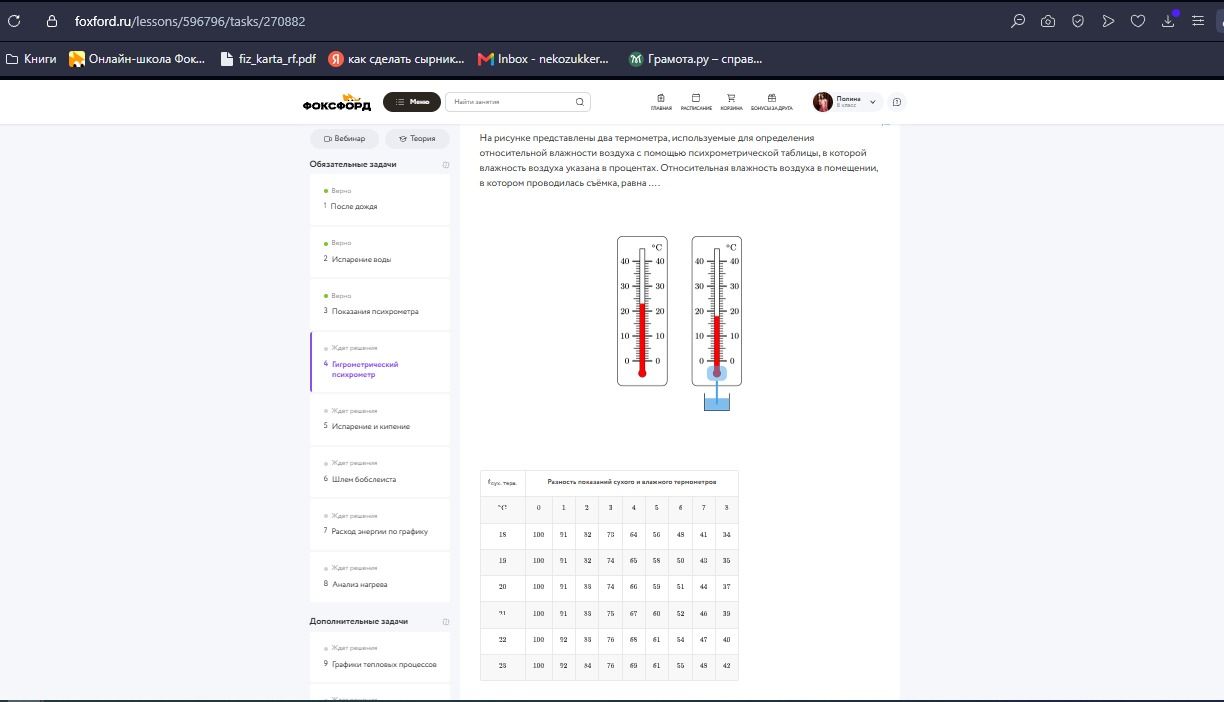Click the chat icon next to the profile
1224x702 pixels.
897,102
